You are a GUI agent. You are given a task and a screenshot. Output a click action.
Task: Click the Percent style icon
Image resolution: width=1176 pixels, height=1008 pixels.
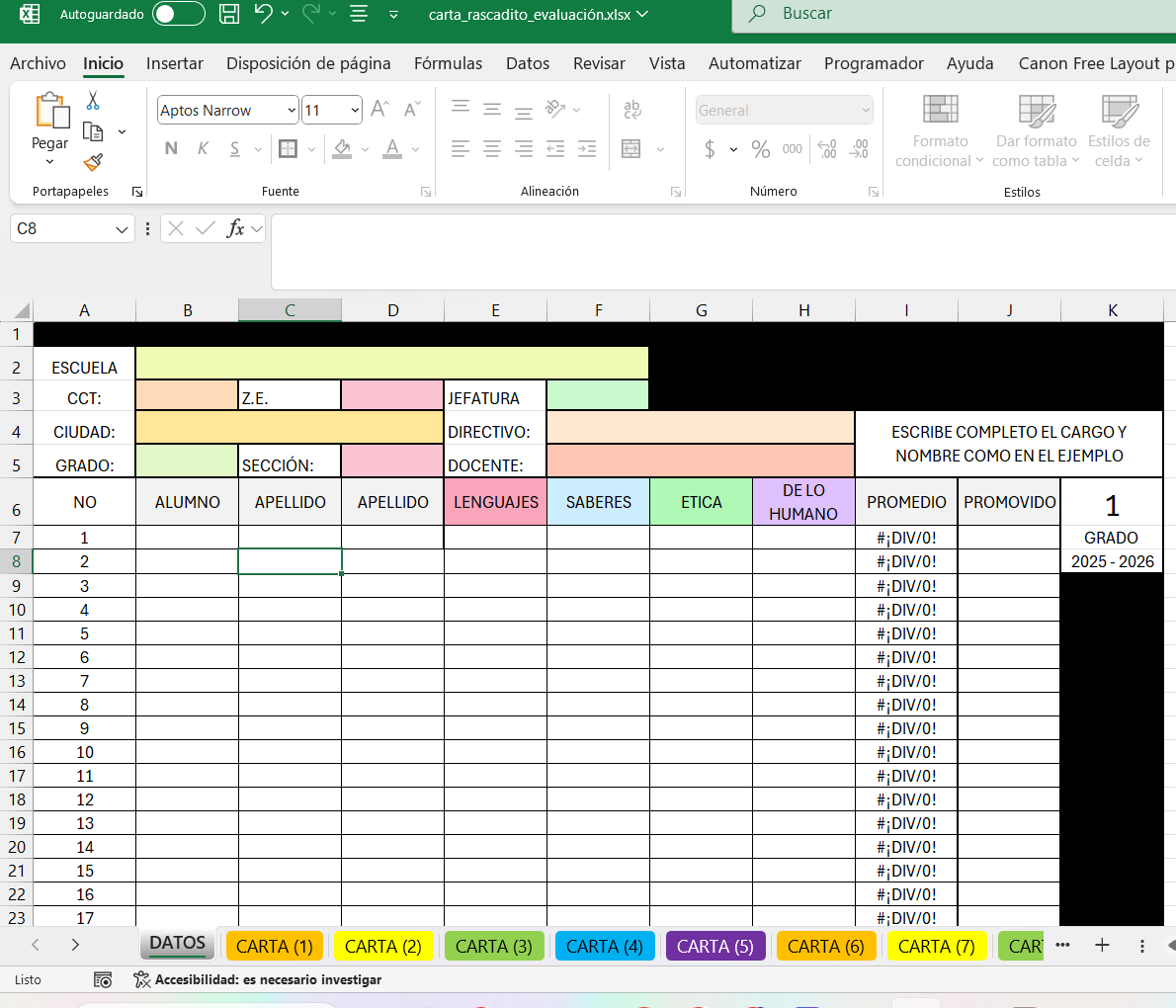click(761, 149)
